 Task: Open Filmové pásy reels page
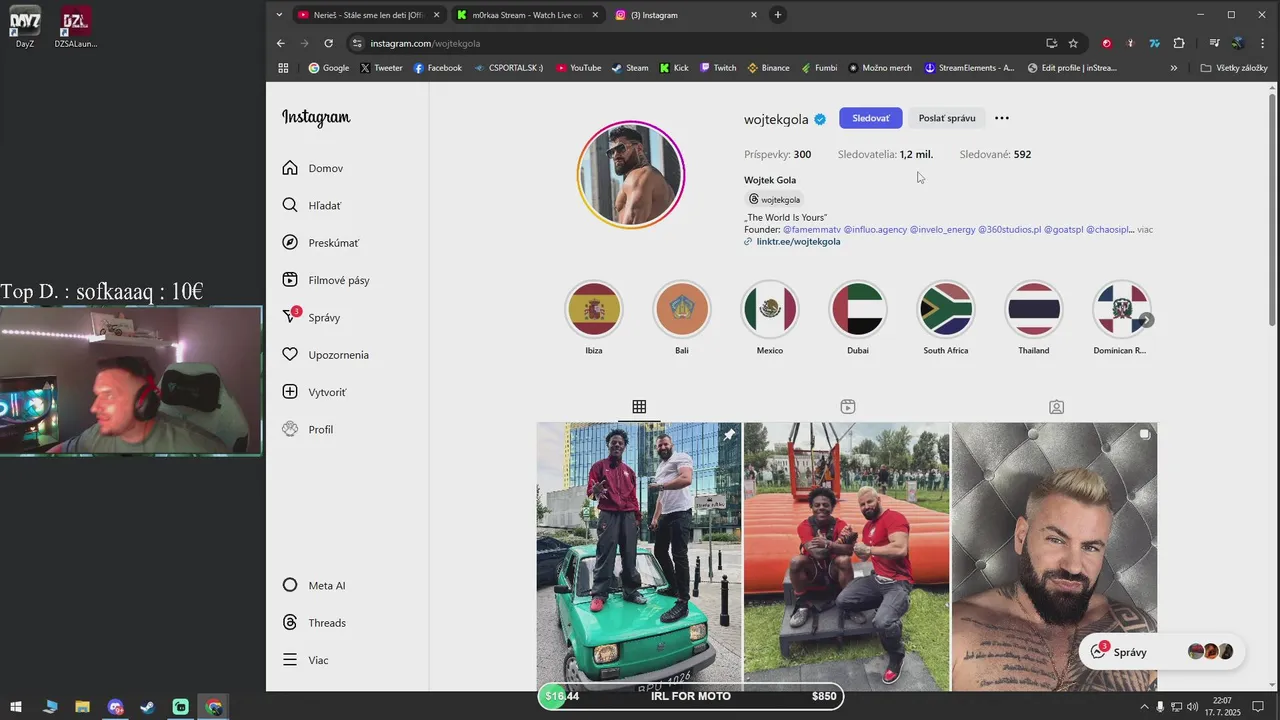tap(326, 280)
